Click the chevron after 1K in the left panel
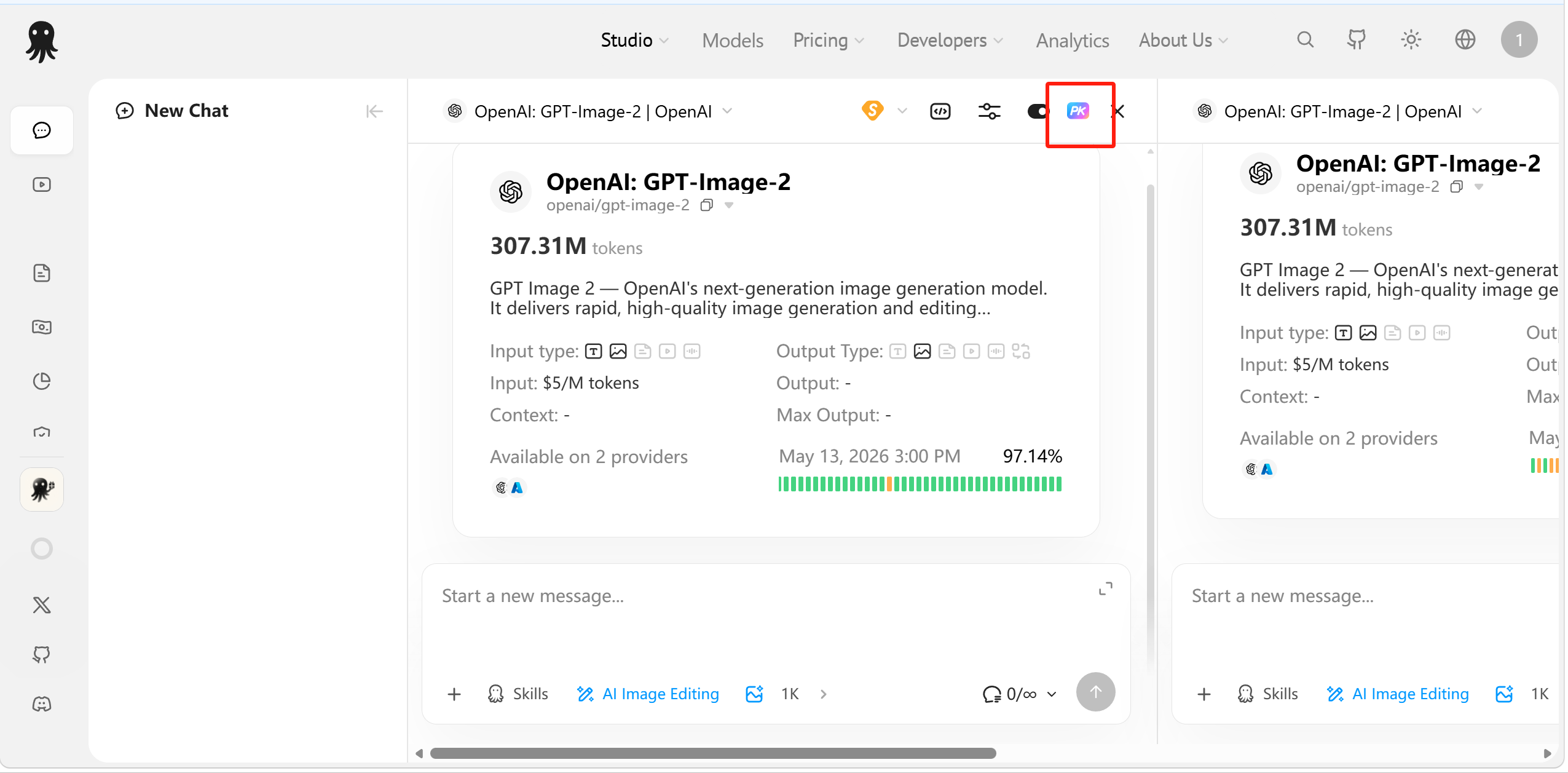 (824, 694)
